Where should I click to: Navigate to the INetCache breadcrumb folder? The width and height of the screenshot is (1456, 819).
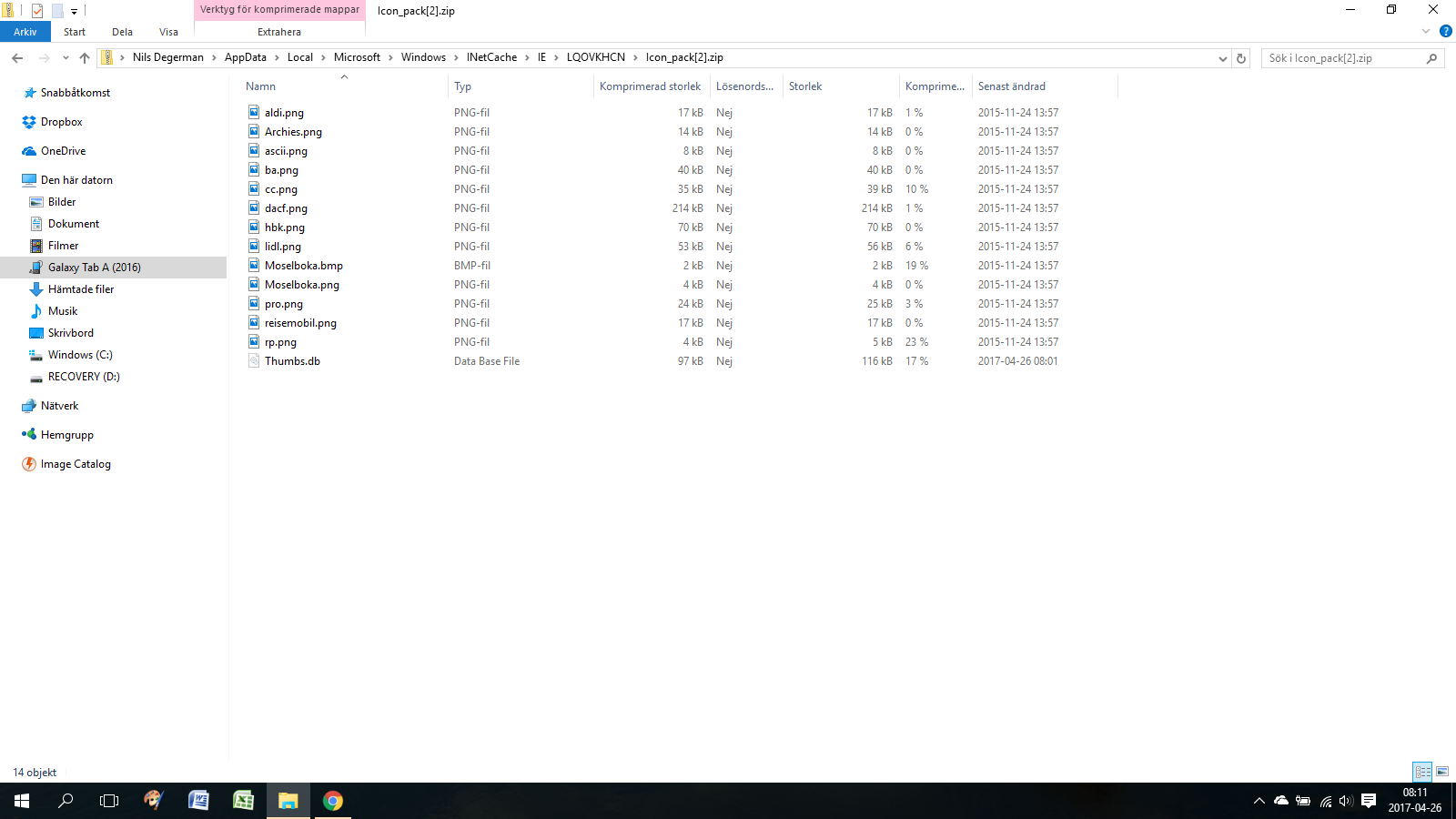(491, 57)
